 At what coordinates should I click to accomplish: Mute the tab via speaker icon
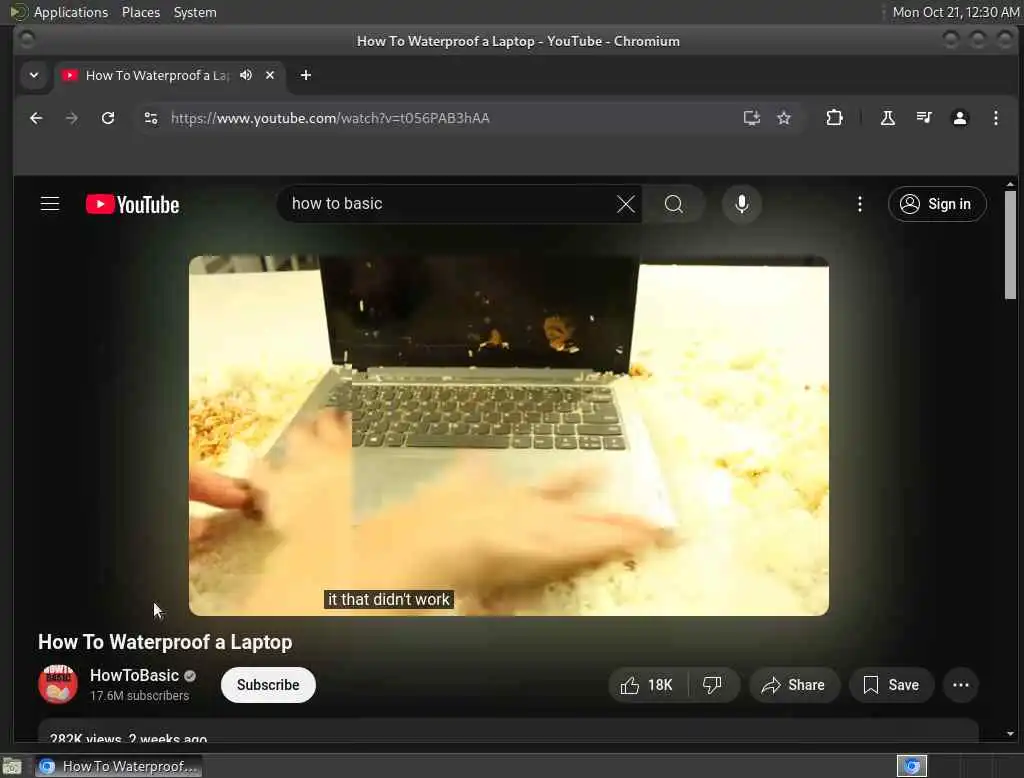pos(246,75)
